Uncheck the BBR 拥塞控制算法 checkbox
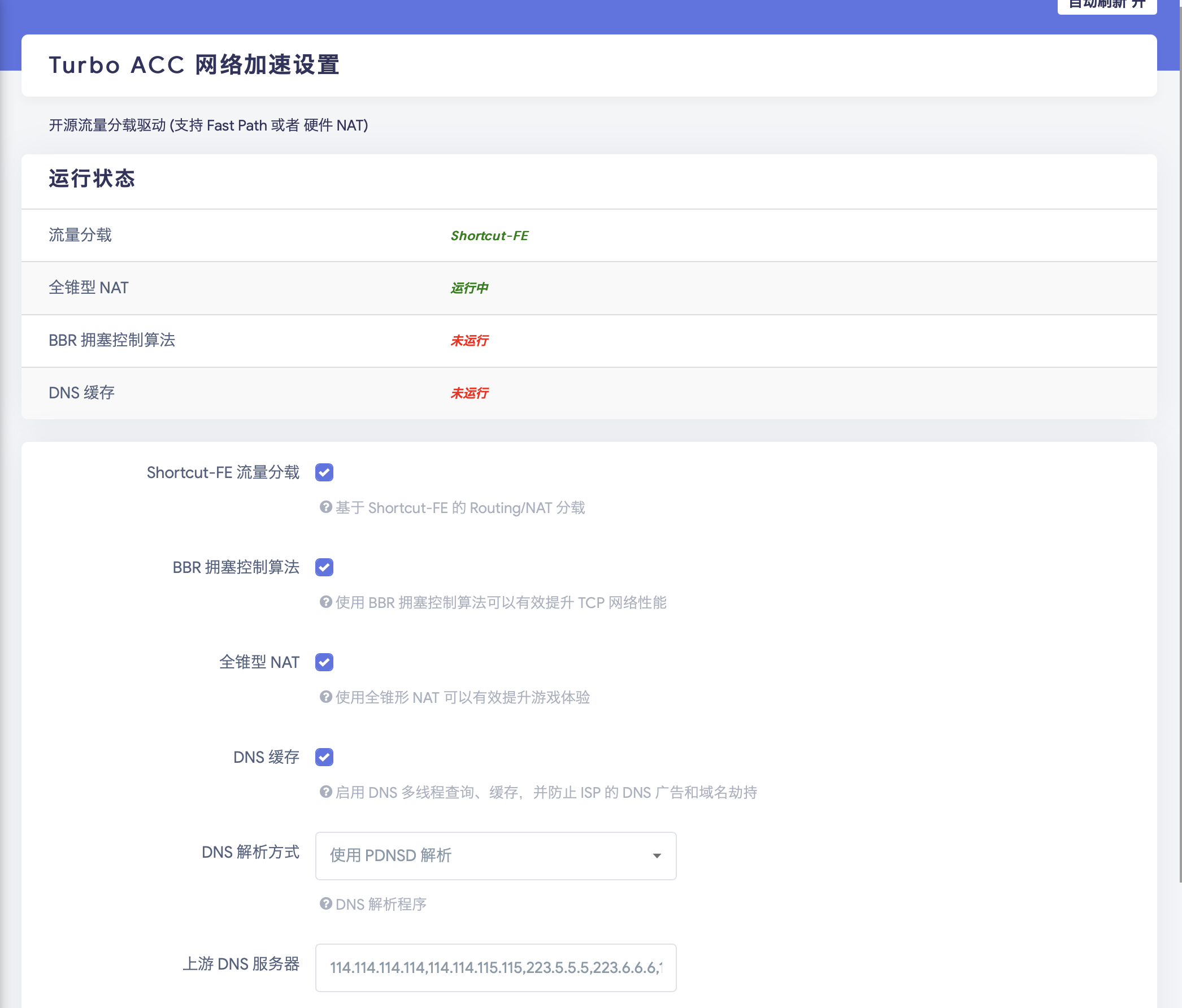 [x=324, y=567]
